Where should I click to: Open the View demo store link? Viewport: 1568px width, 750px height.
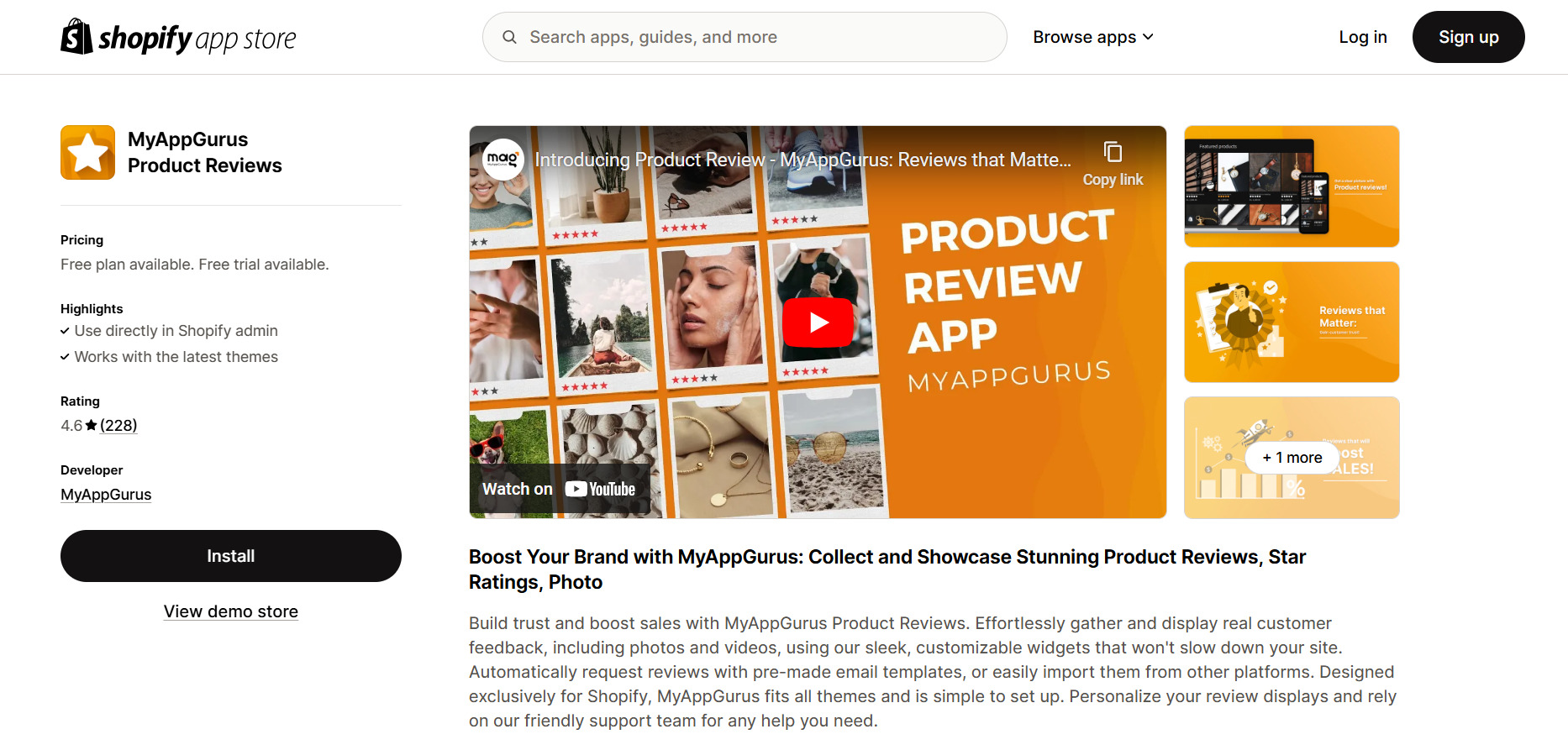pyautogui.click(x=231, y=611)
